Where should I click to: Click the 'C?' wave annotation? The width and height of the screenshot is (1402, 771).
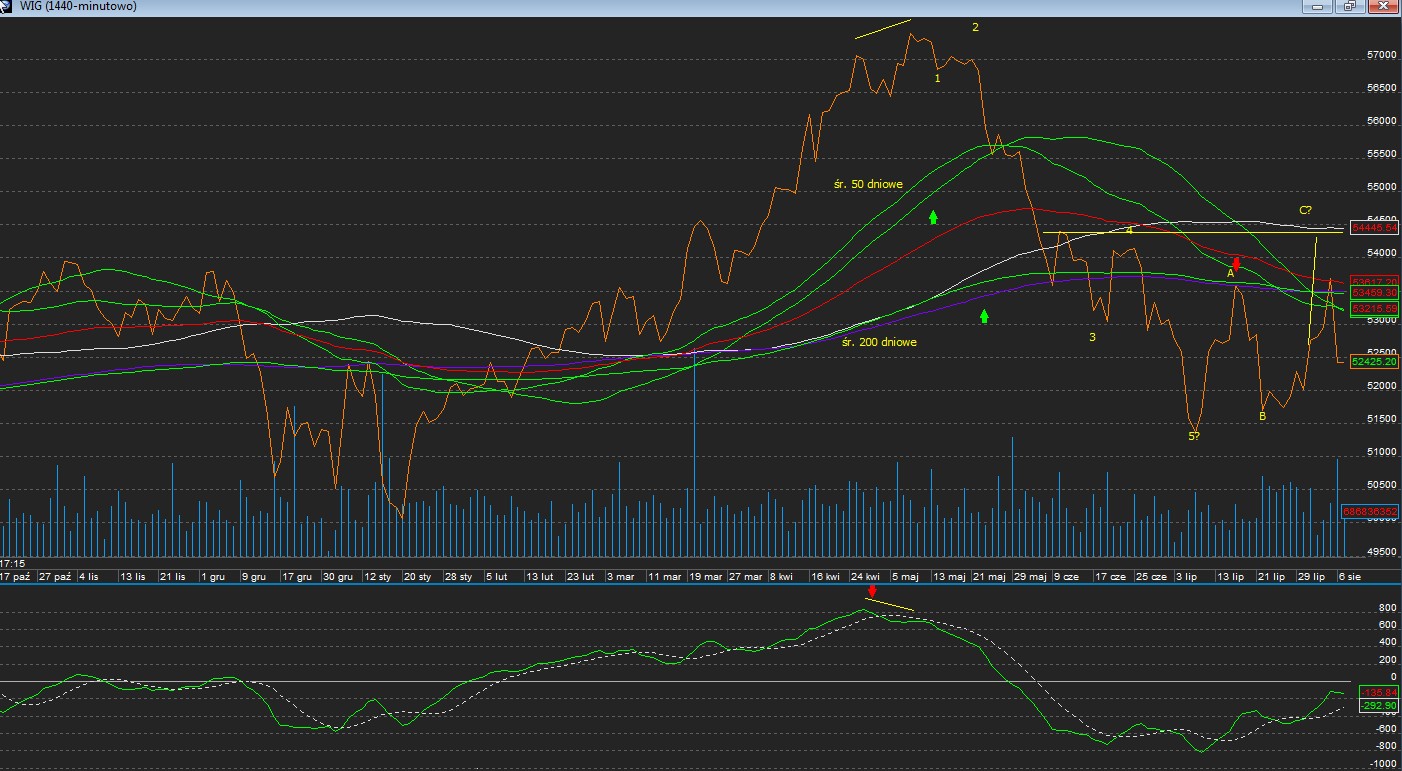point(1305,210)
